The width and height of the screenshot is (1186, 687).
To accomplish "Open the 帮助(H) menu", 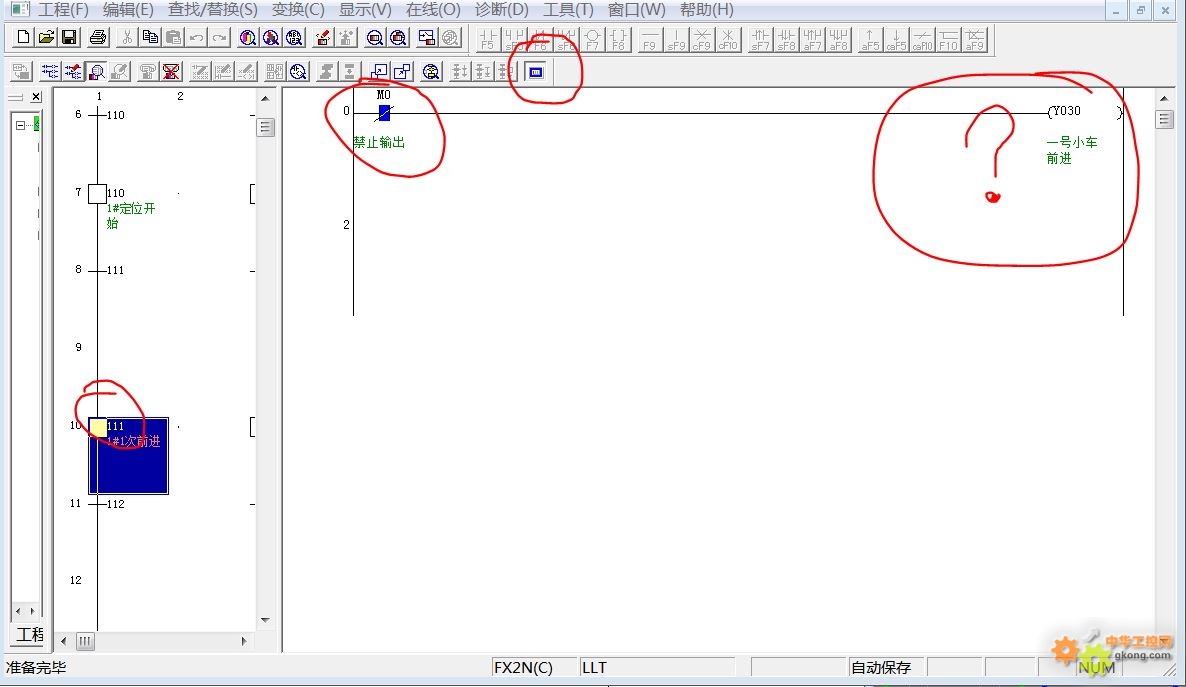I will 706,10.
